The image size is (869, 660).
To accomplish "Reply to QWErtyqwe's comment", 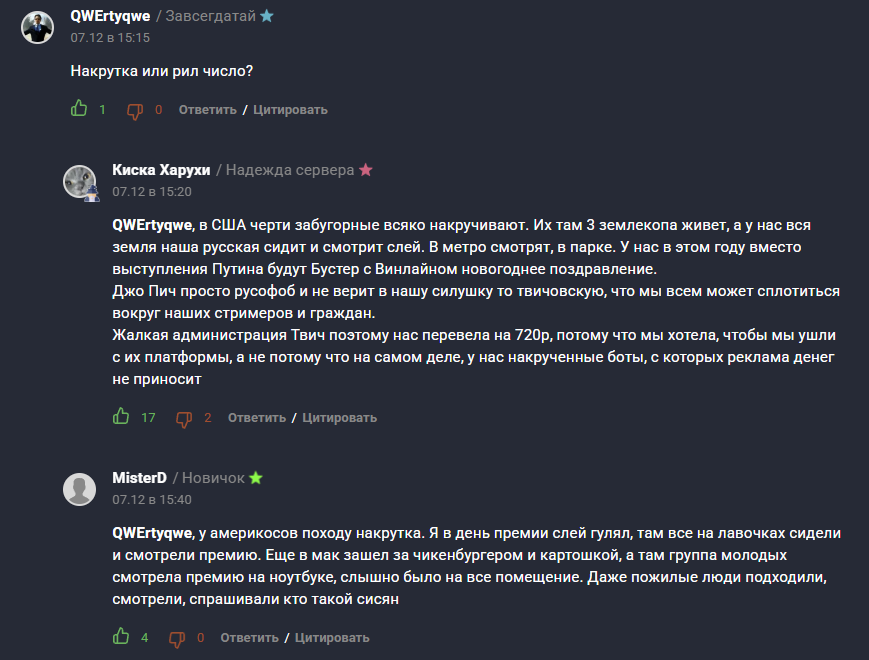I will [x=207, y=110].
